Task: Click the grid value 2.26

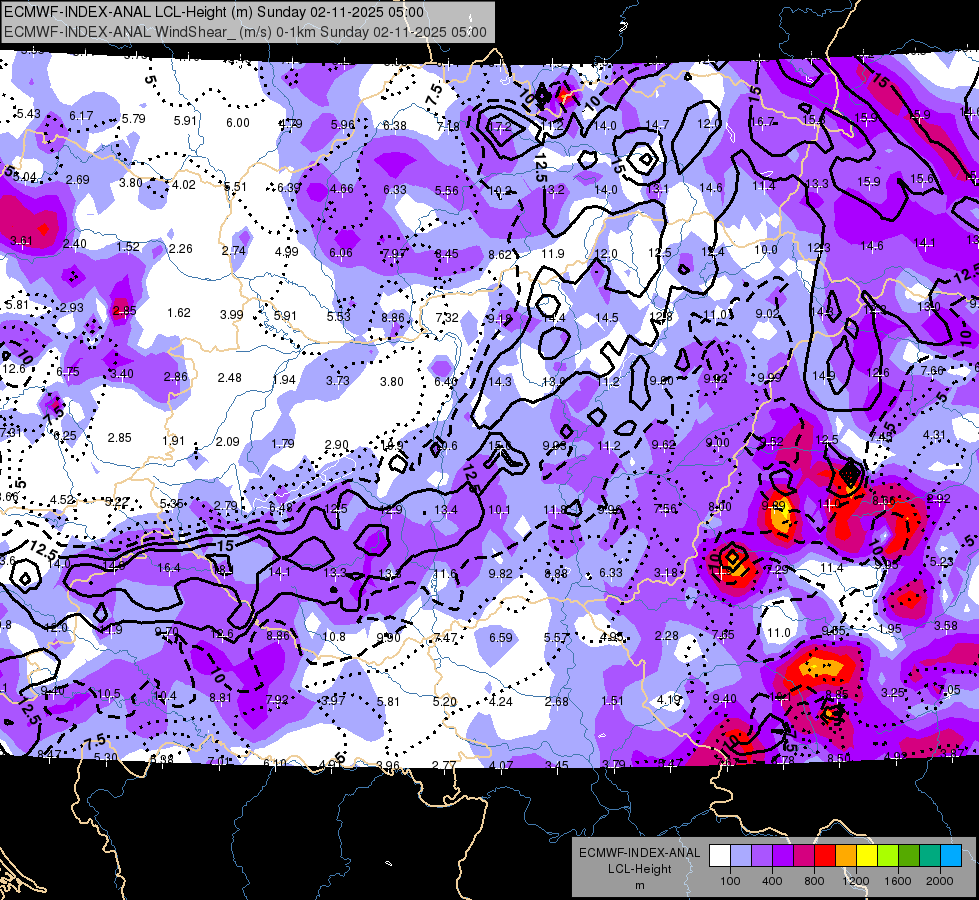Action: [181, 249]
